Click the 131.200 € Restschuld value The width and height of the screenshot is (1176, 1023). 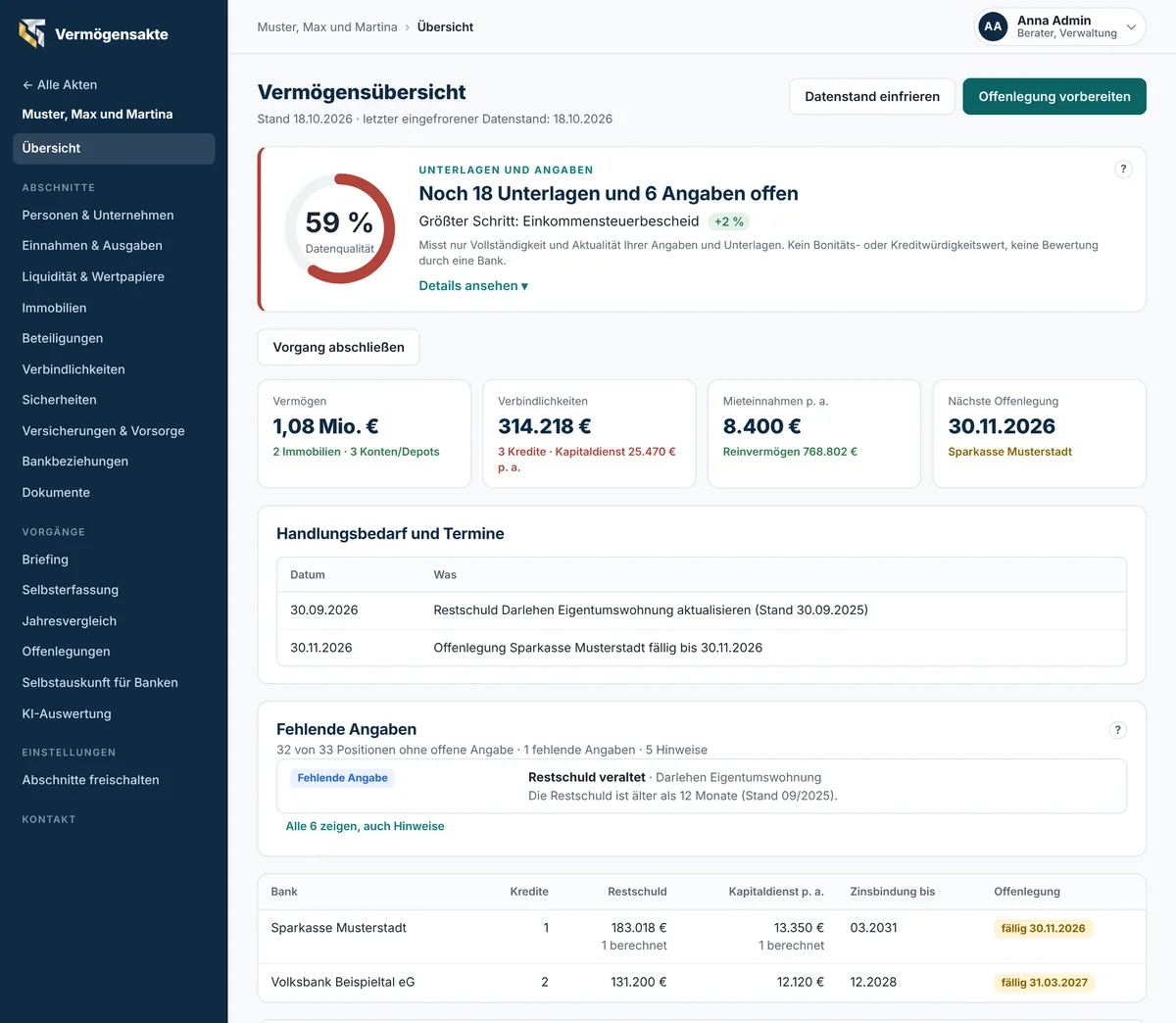tap(638, 982)
